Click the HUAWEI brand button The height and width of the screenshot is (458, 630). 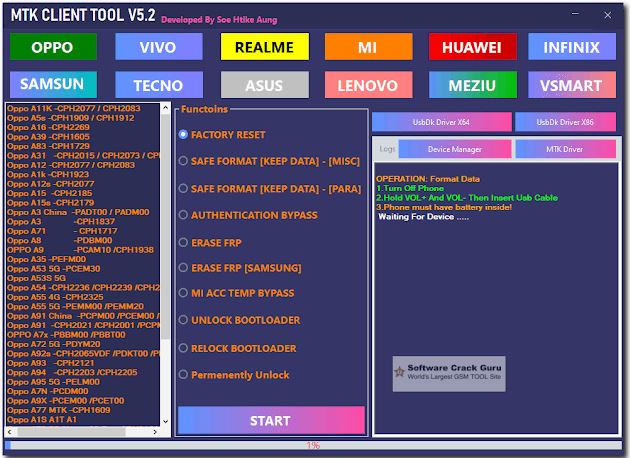tap(472, 47)
